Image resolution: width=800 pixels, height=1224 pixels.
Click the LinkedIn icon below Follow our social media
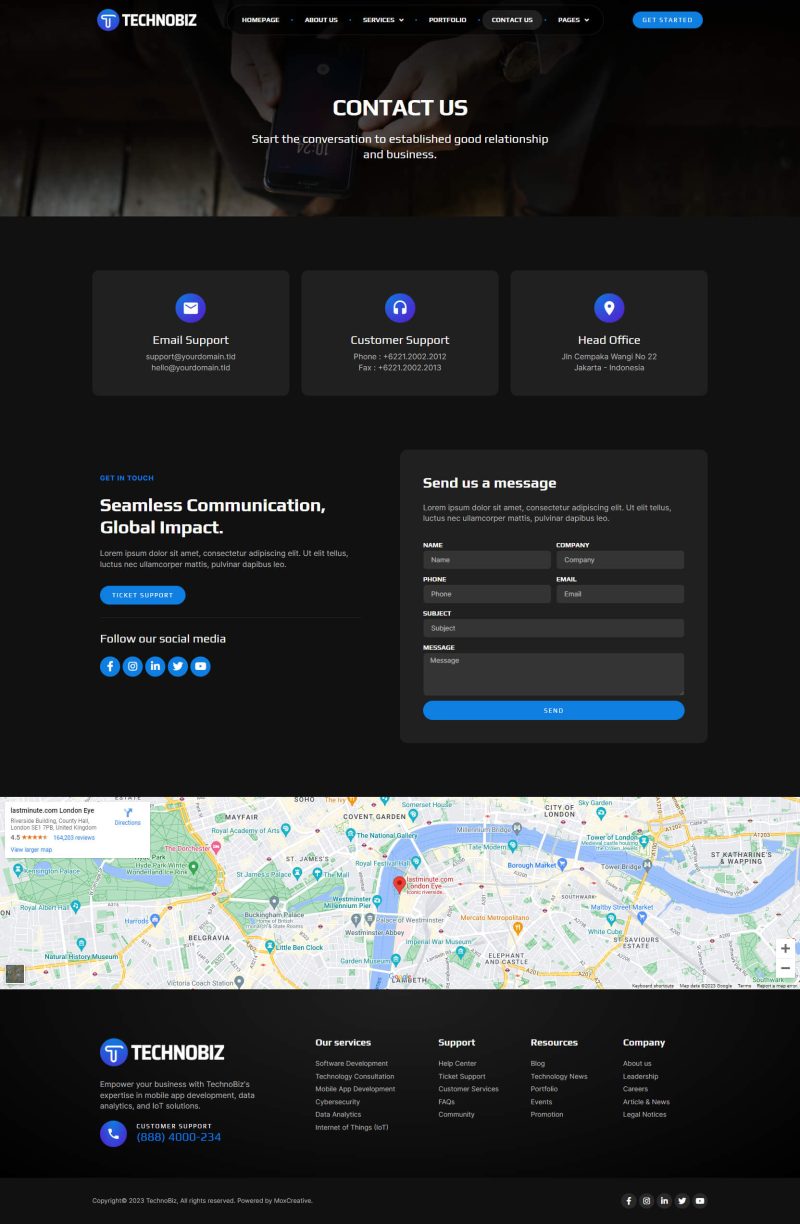[155, 666]
